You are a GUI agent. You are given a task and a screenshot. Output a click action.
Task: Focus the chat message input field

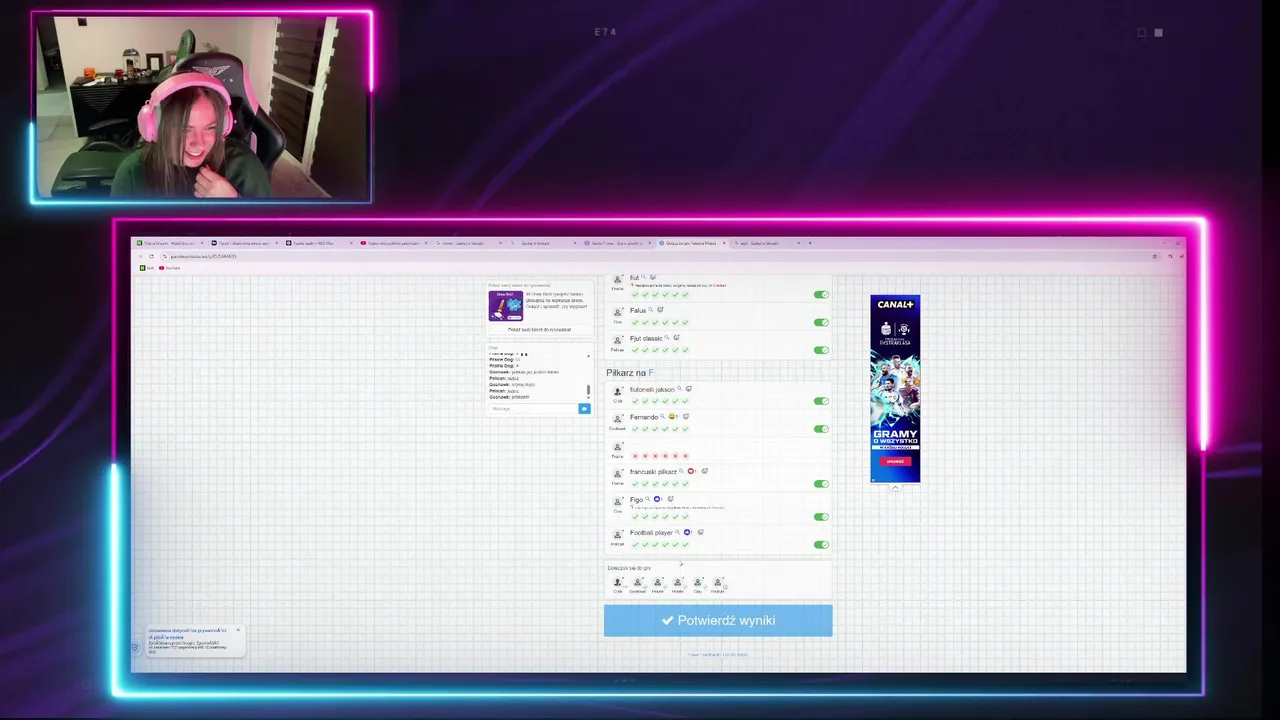tap(534, 408)
